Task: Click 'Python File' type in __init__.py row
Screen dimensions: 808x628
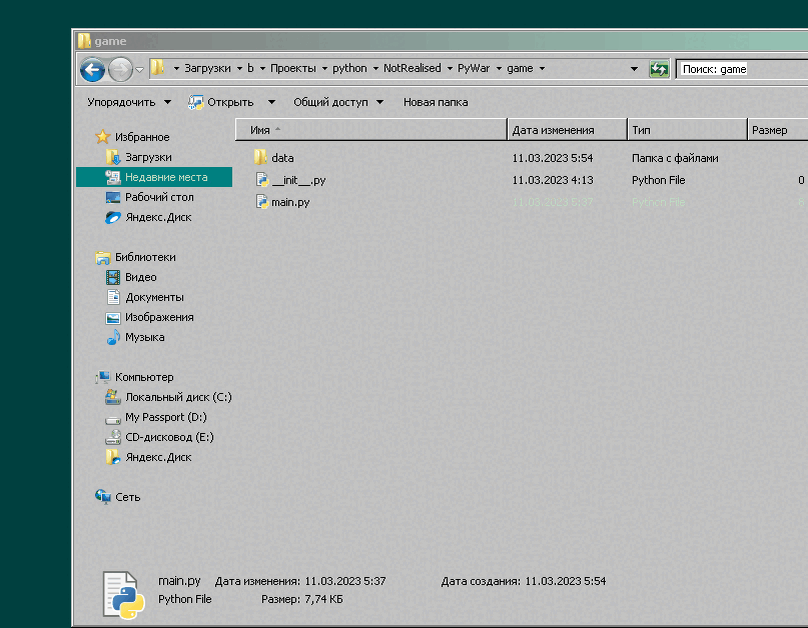Action: pyautogui.click(x=659, y=180)
